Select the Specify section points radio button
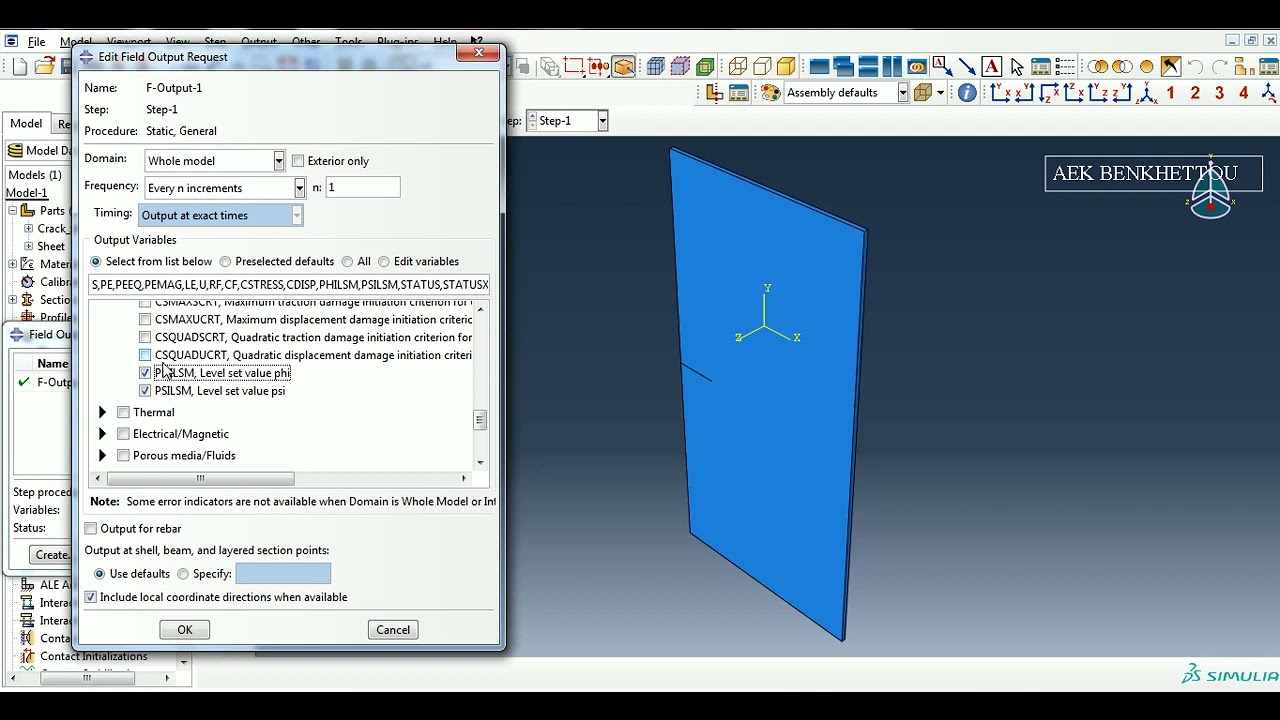The height and width of the screenshot is (720, 1280). (x=183, y=574)
